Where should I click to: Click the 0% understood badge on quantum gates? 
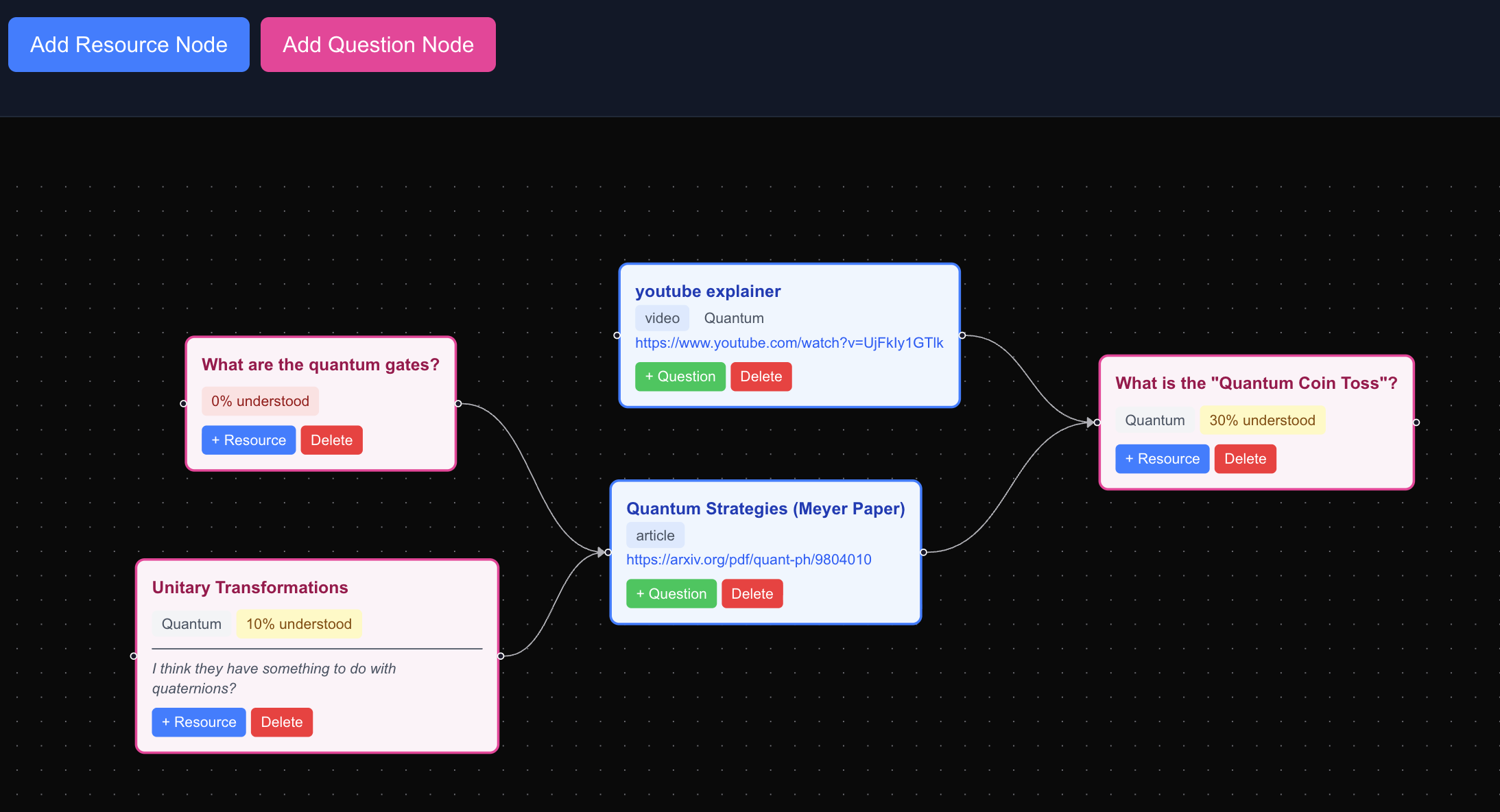coord(259,401)
